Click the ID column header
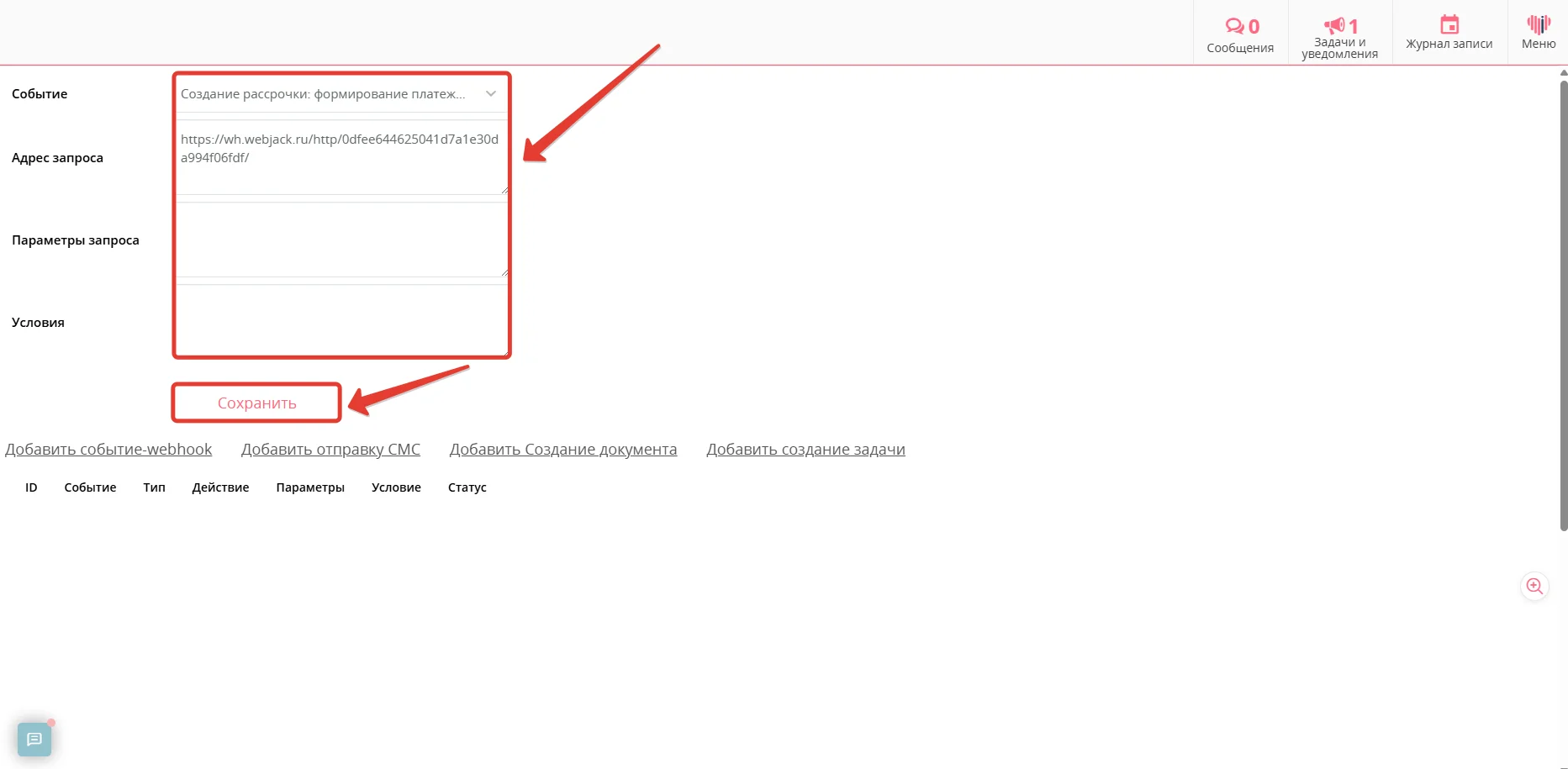The image size is (1568, 769). point(31,487)
